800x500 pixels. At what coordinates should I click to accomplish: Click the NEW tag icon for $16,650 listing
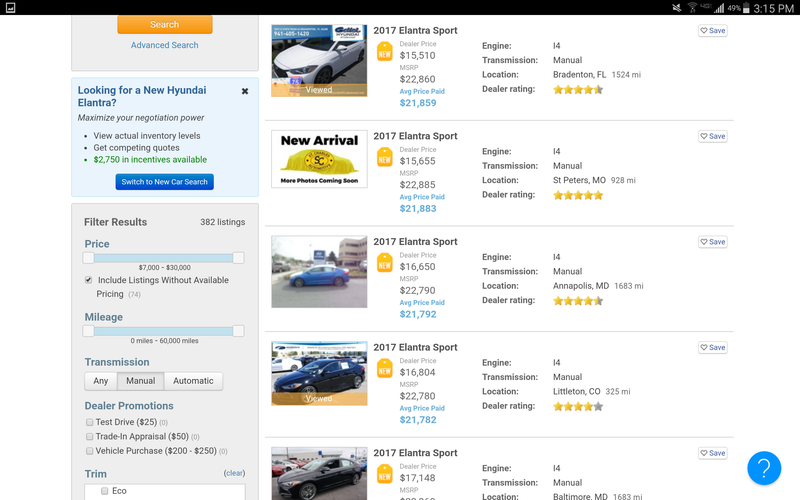385,263
